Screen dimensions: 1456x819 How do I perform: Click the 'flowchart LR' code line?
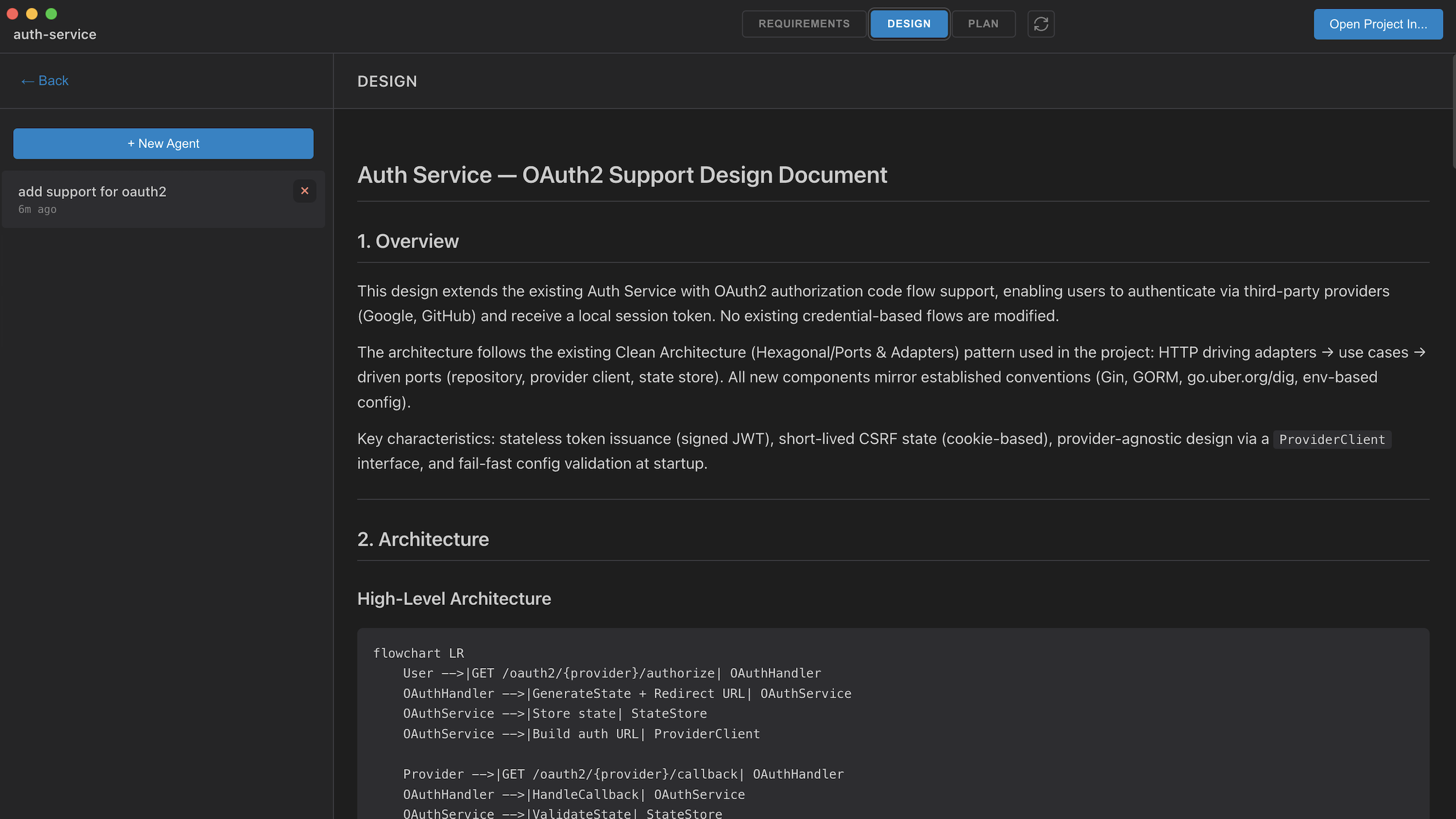[418, 654]
